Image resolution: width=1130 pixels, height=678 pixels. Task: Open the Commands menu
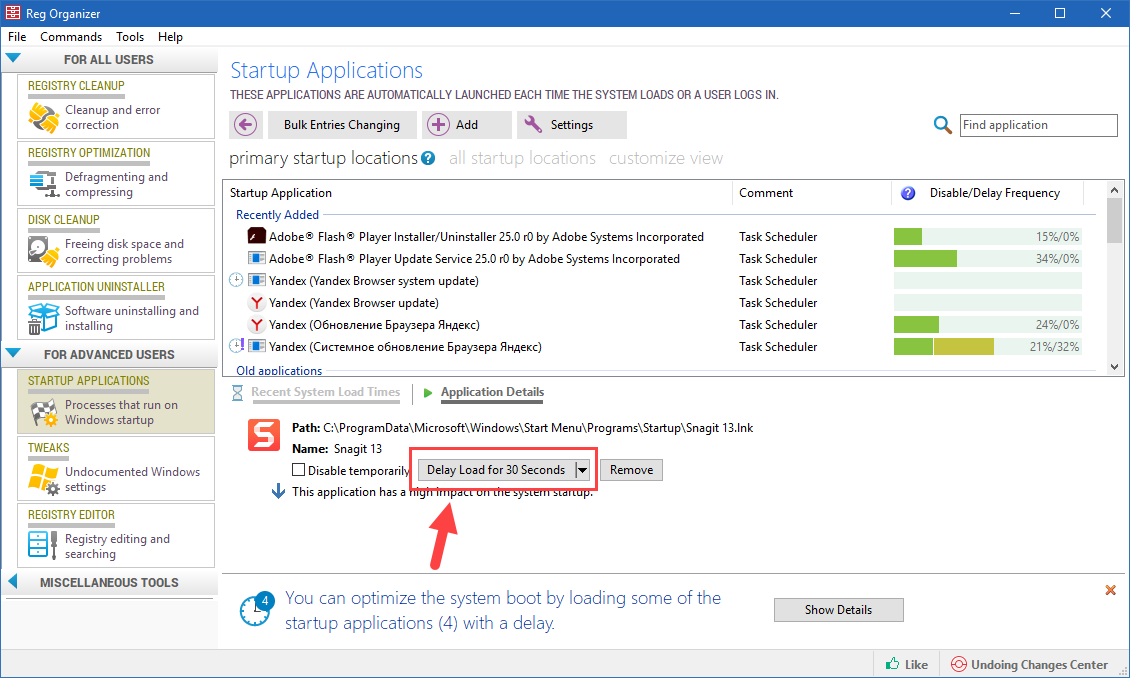click(71, 37)
